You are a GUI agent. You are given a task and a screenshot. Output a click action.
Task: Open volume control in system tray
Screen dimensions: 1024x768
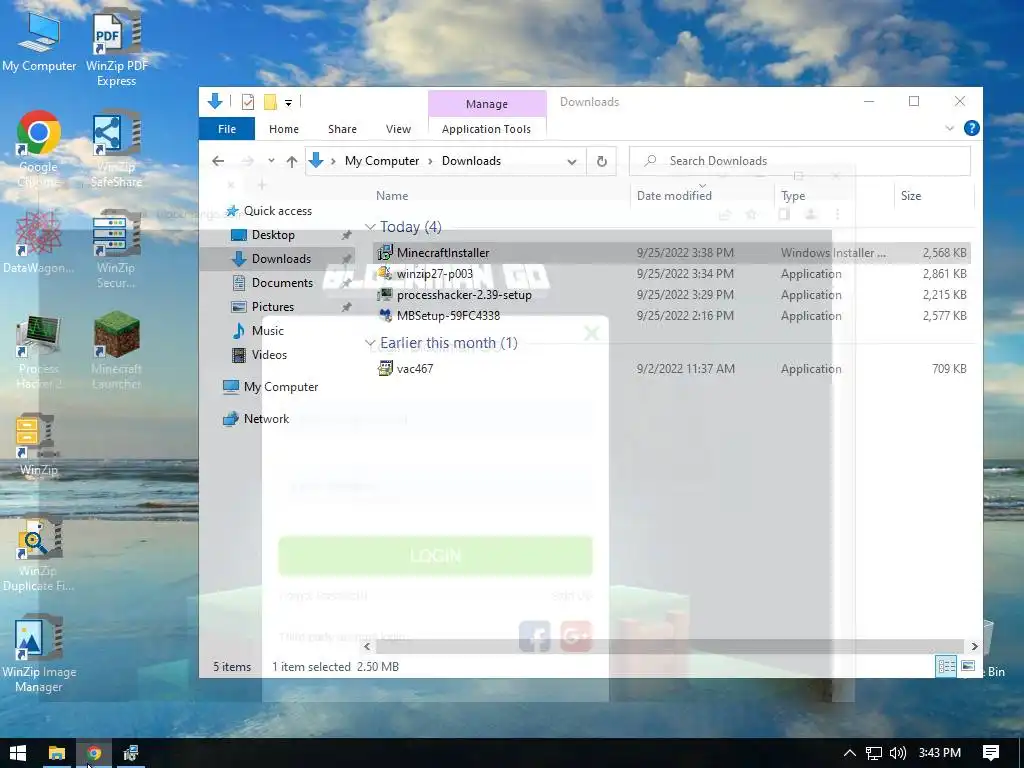(898, 753)
